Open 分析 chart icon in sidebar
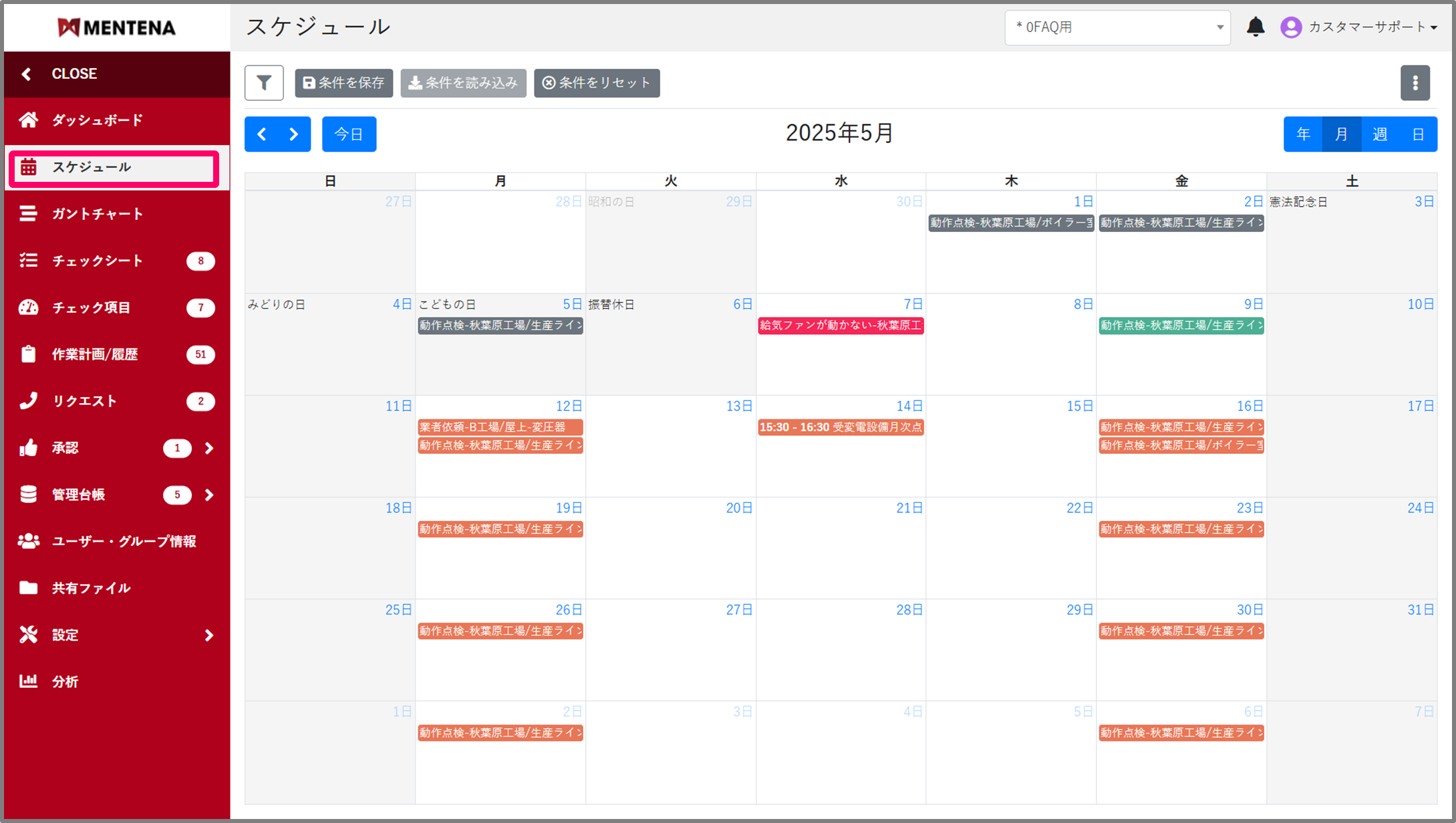The height and width of the screenshot is (823, 1456). 29,681
